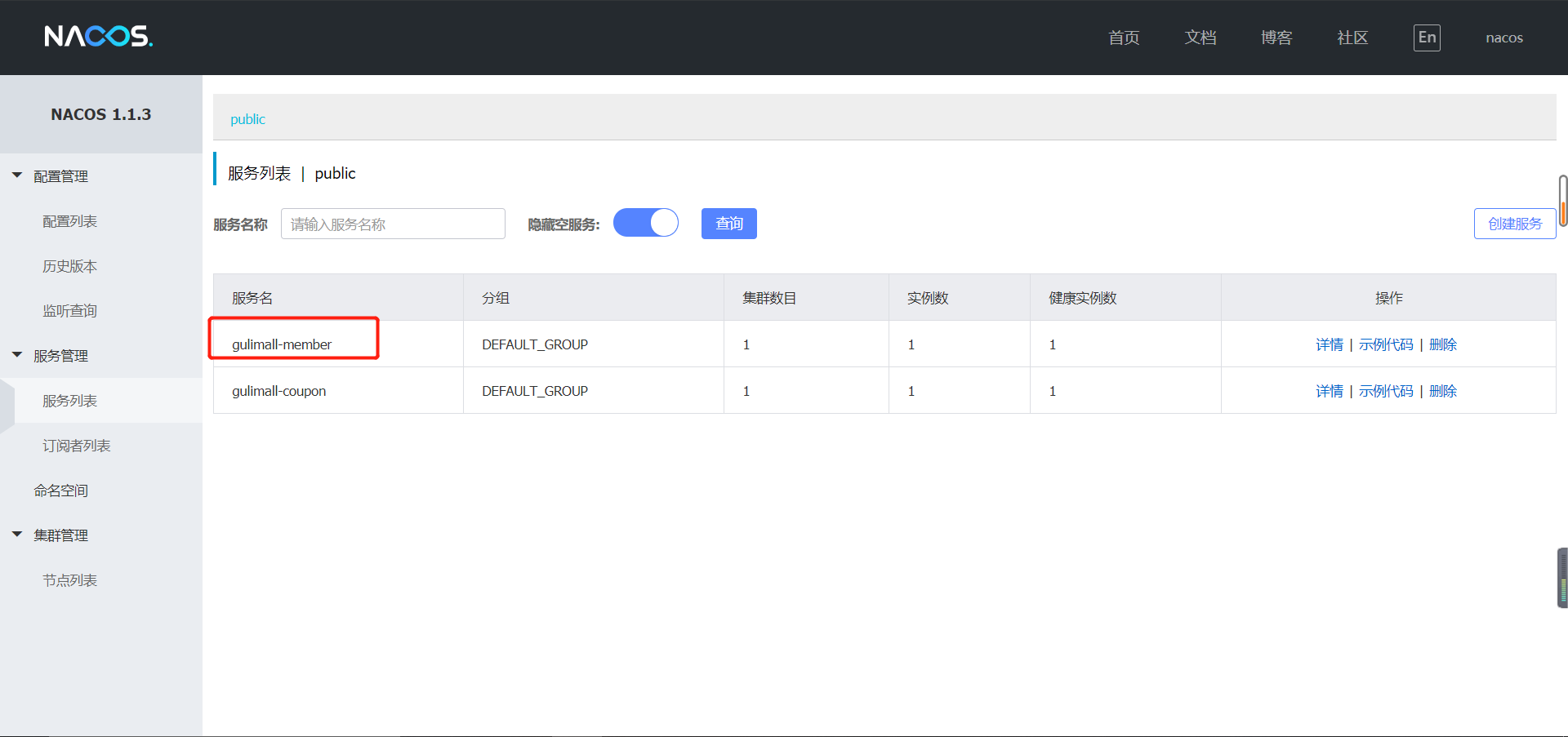Screen dimensions: 1568x737
Task: Select the gulimall-member service name
Action: [x=282, y=344]
